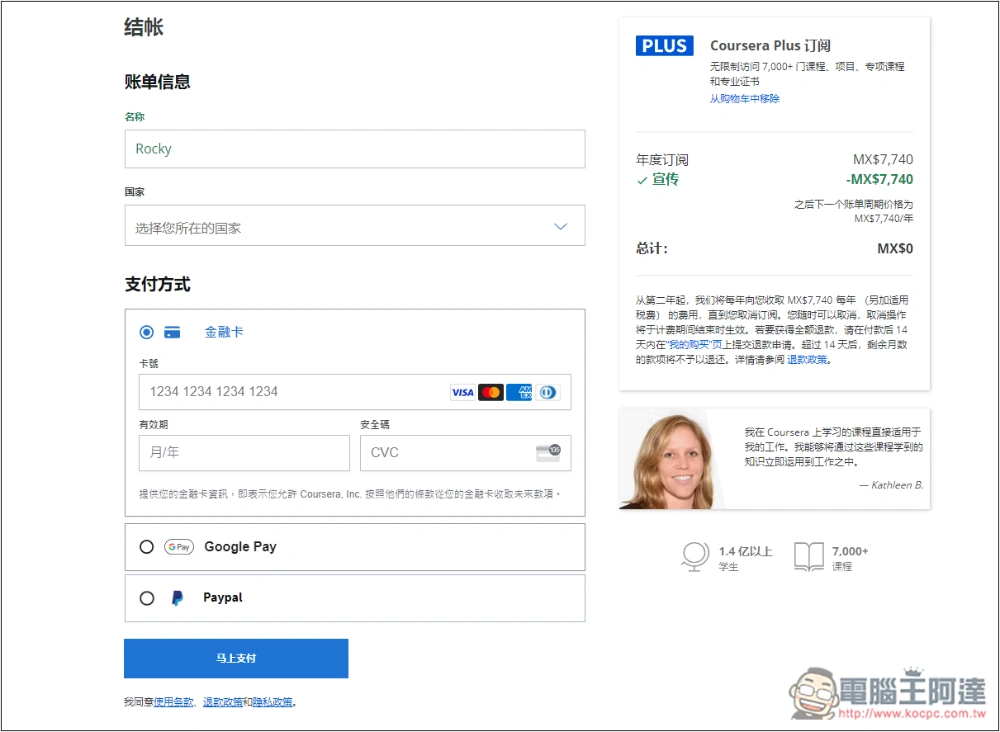Click the American Express logo
Screen dimensions: 1000x732
click(x=519, y=392)
